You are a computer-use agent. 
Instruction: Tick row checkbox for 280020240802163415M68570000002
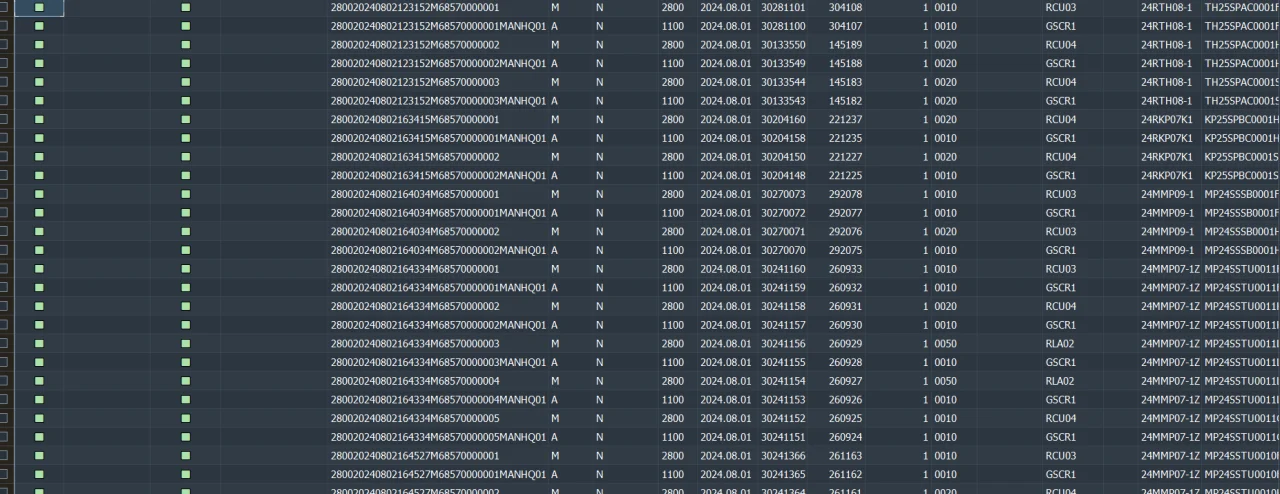pyautogui.click(x=4, y=157)
